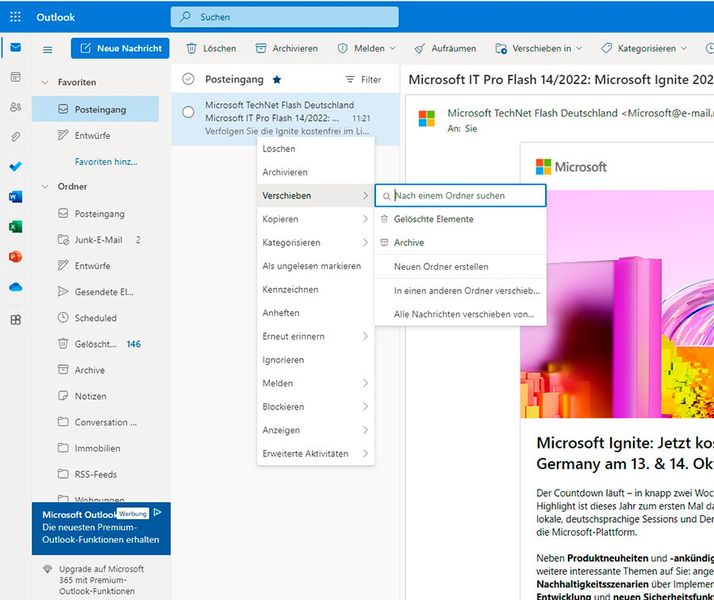Viewport: 714px width, 600px height.
Task: Open the Immobilien folder
Action: (x=96, y=448)
